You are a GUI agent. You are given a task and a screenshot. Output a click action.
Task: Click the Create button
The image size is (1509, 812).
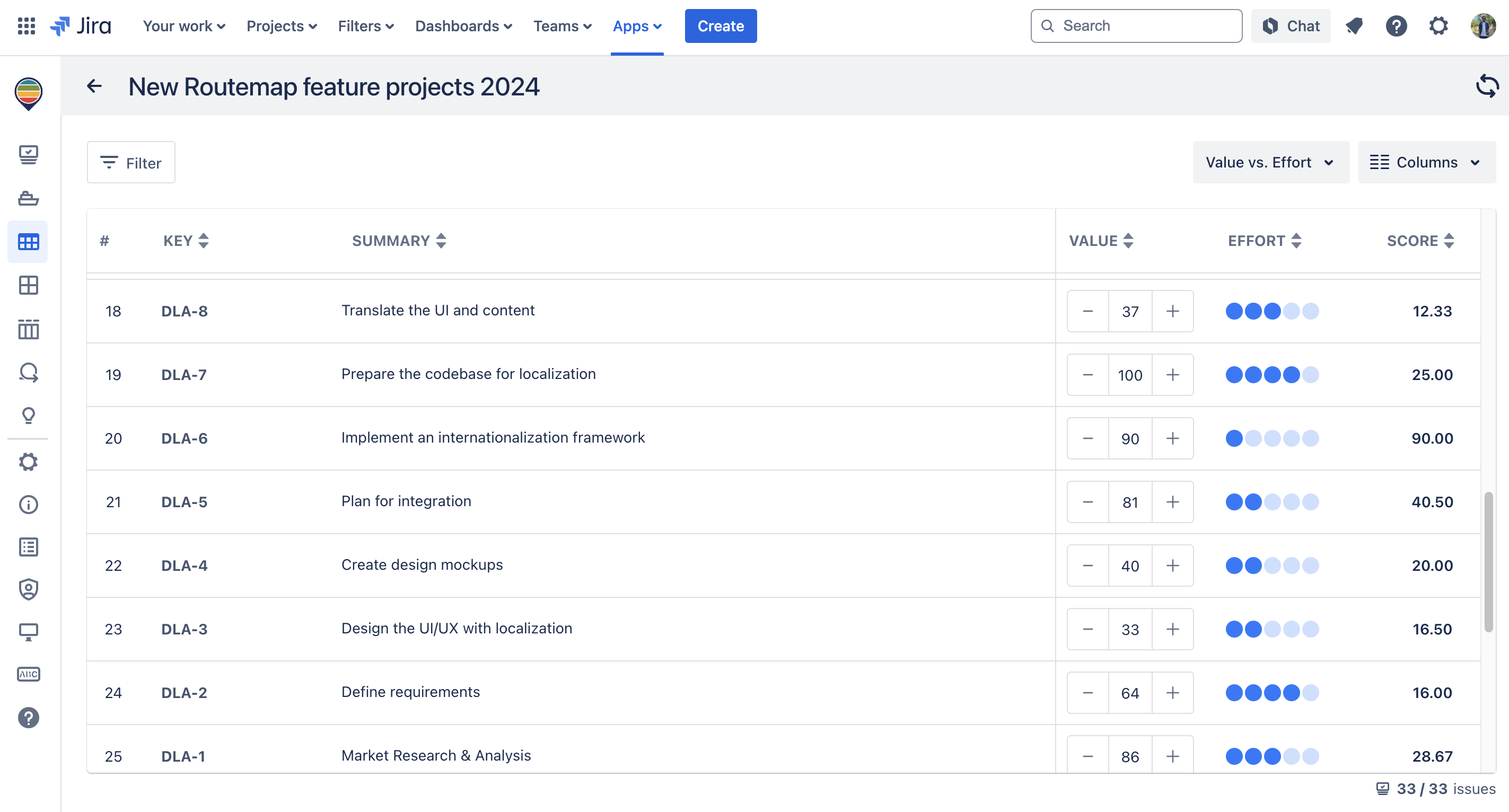(721, 26)
